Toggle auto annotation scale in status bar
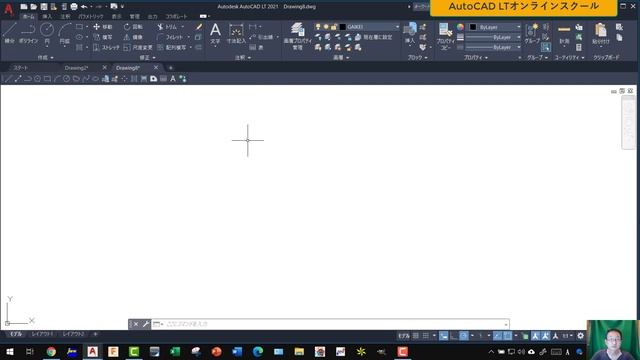The image size is (640, 360). (x=545, y=336)
